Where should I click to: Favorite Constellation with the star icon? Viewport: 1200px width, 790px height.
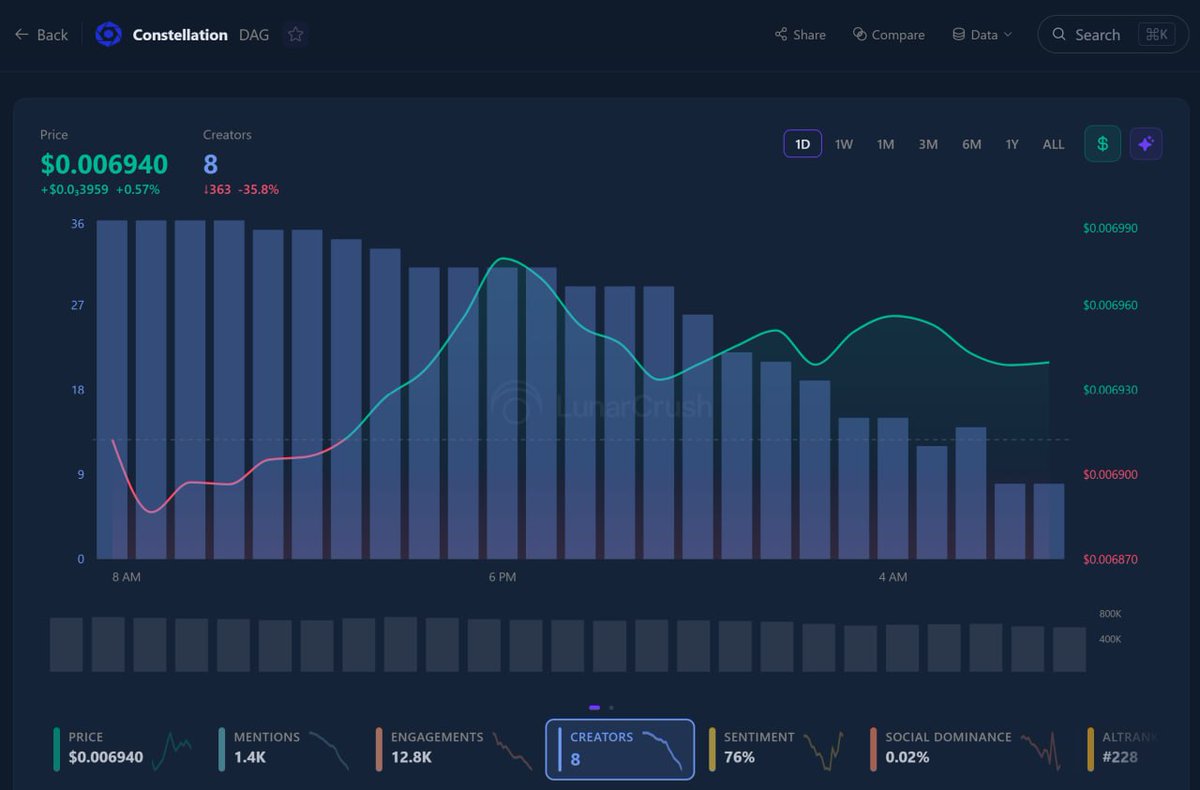coord(295,34)
